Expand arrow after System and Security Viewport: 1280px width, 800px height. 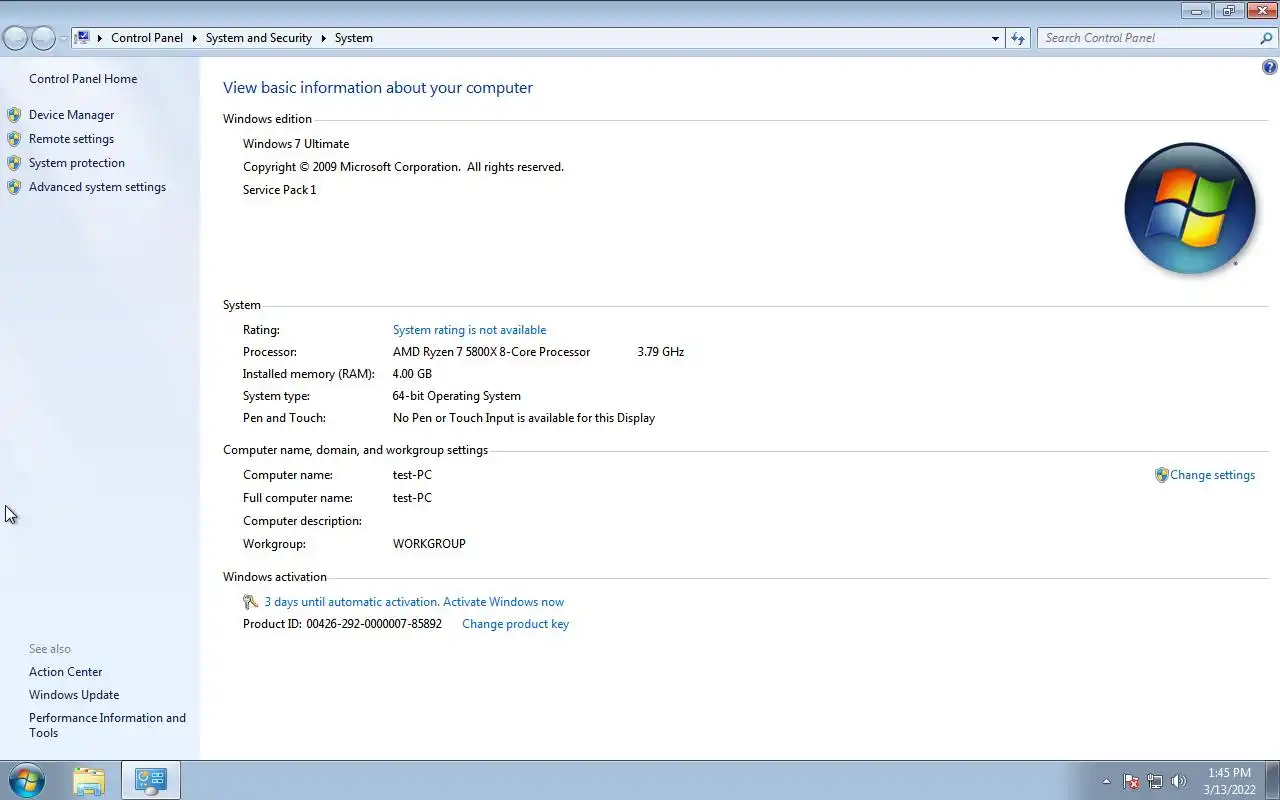coord(324,38)
